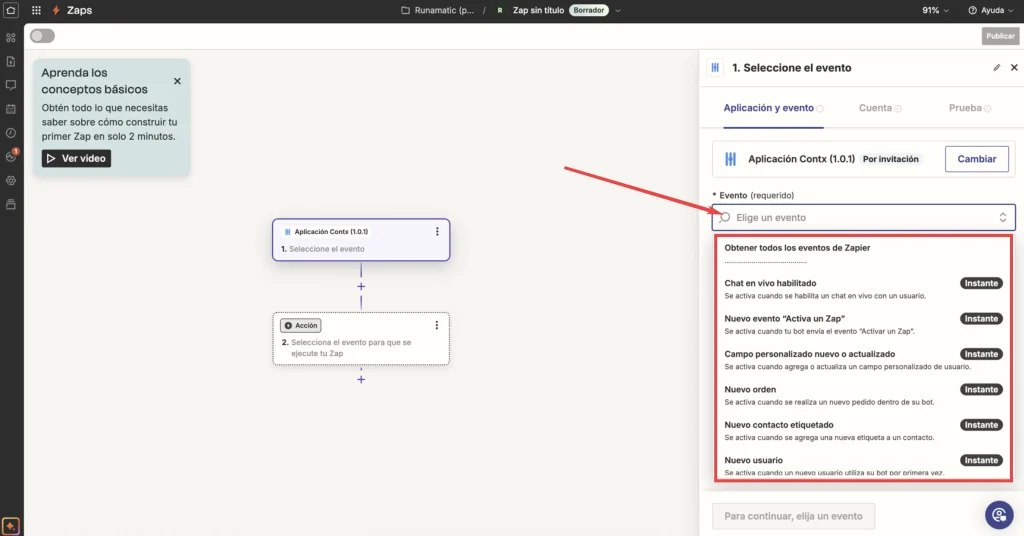Click the Zap sin título name
Screen dimensions: 1024x536
(x=538, y=10)
